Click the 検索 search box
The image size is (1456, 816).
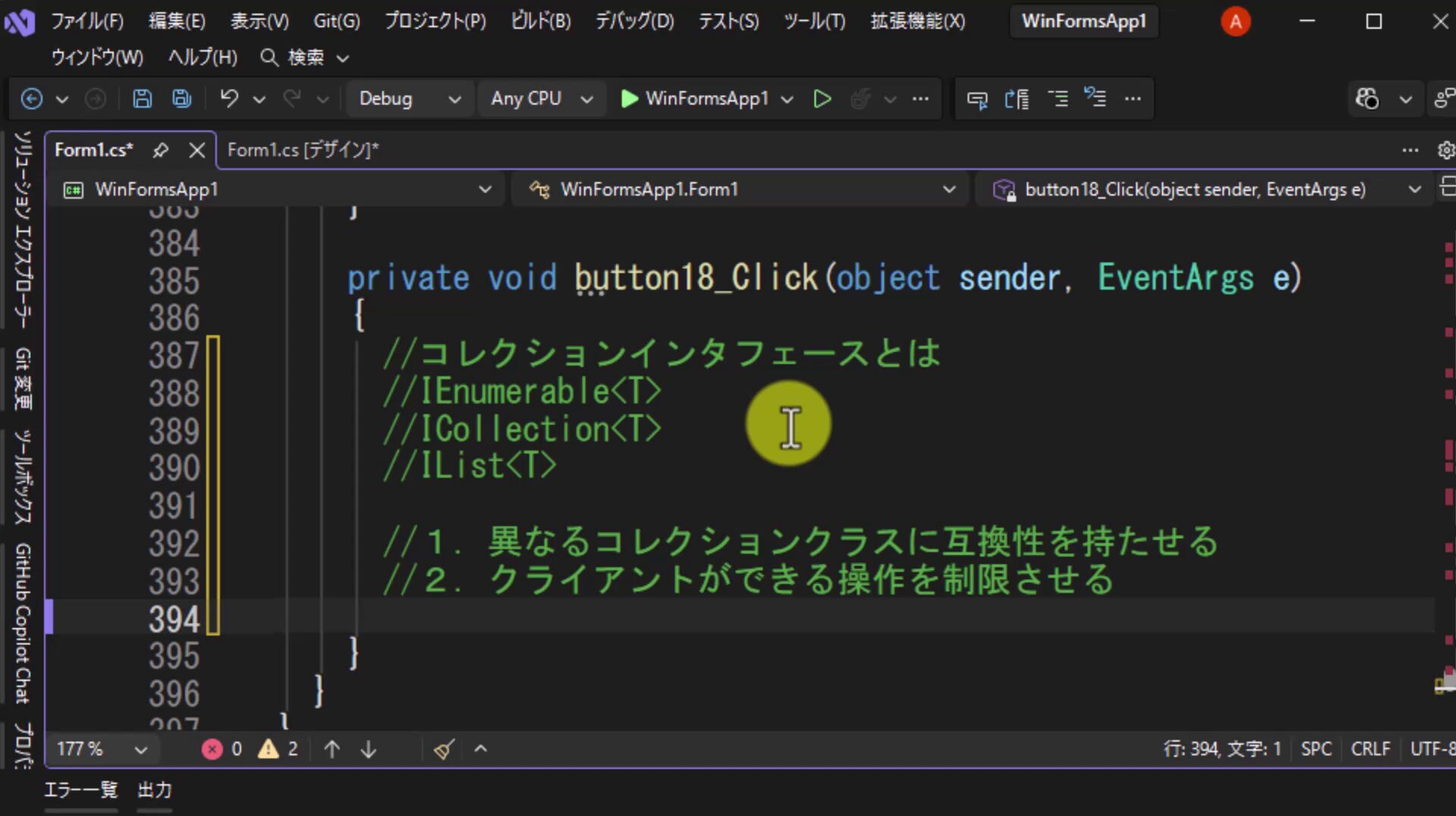305,58
